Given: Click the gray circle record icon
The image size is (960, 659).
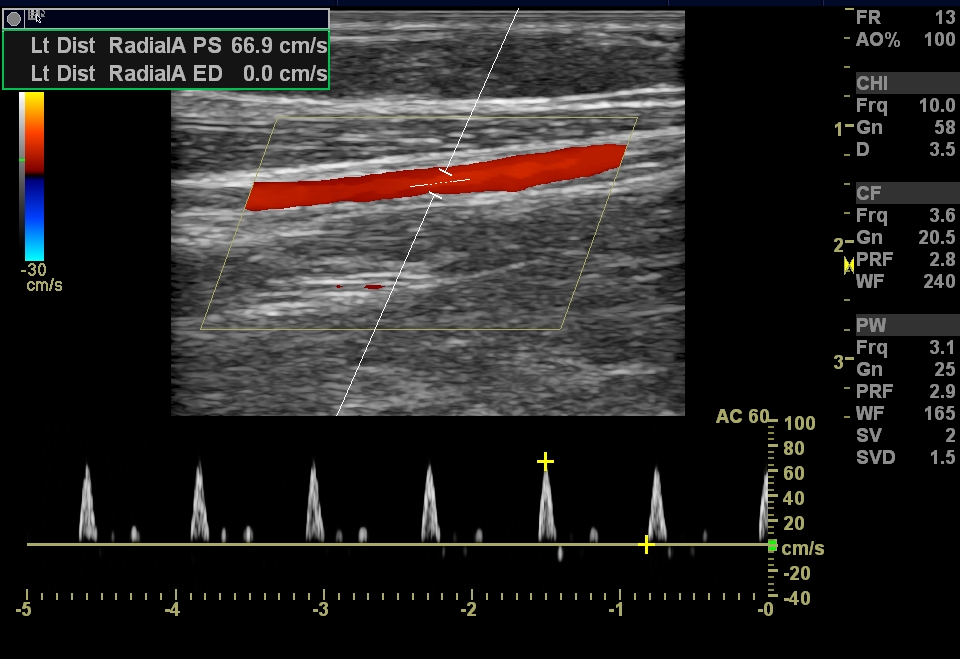Looking at the screenshot, I should [x=14, y=19].
